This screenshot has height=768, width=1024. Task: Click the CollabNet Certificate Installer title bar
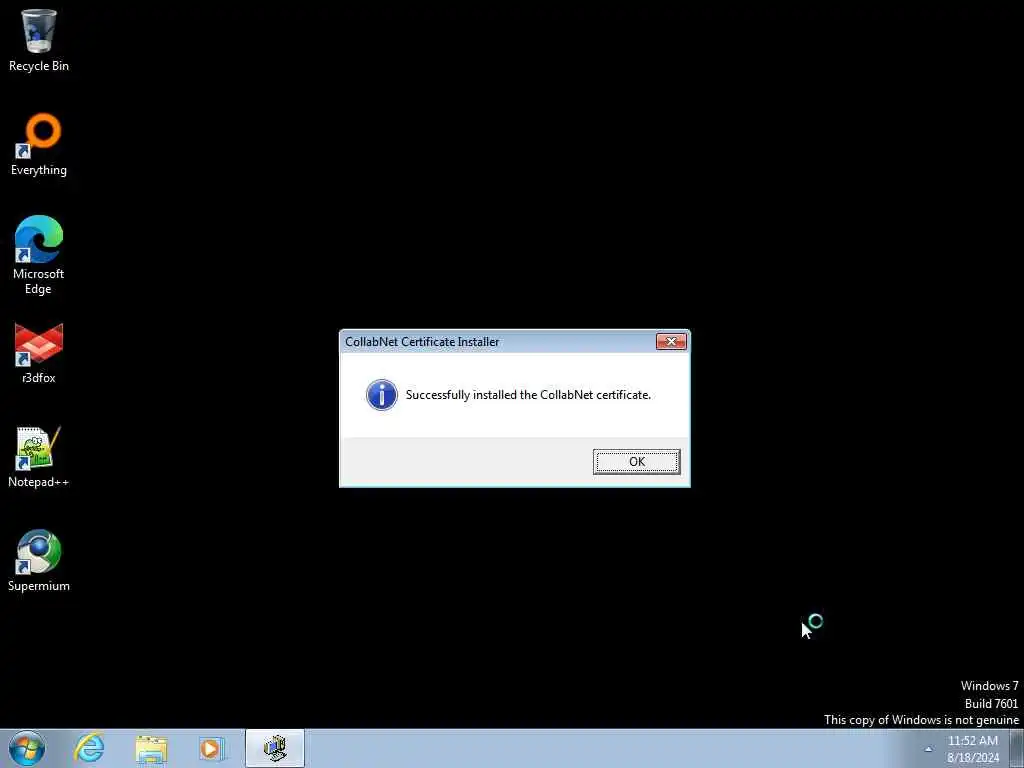coord(500,342)
